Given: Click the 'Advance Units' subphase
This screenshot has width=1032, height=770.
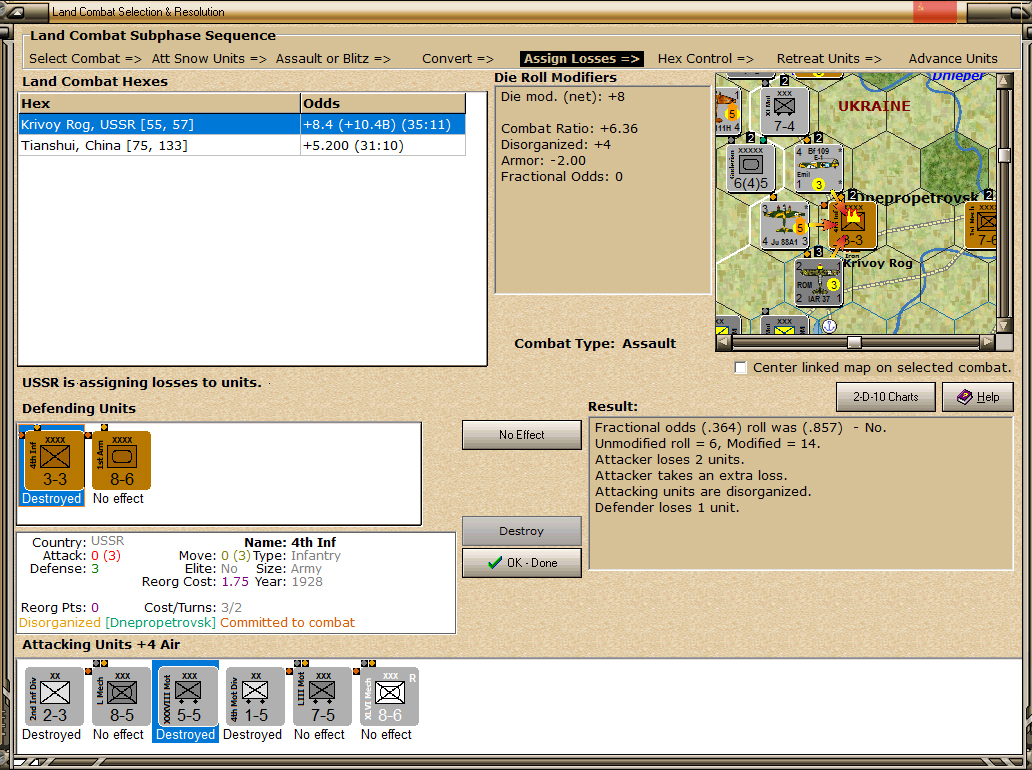Looking at the screenshot, I should coord(953,59).
